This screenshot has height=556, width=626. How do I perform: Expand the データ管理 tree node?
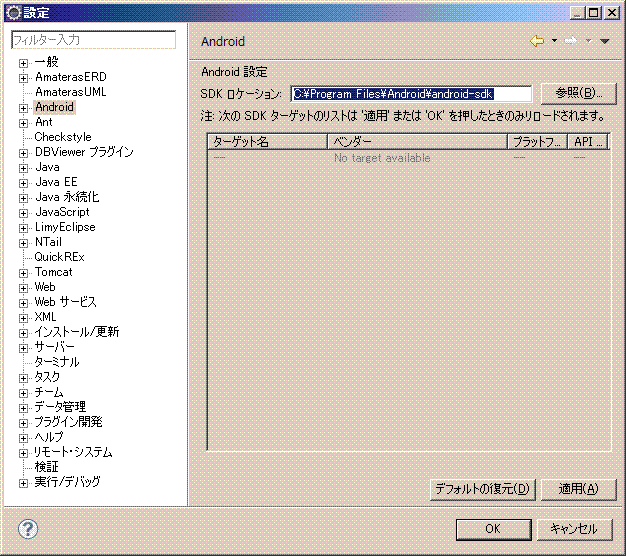(x=23, y=408)
